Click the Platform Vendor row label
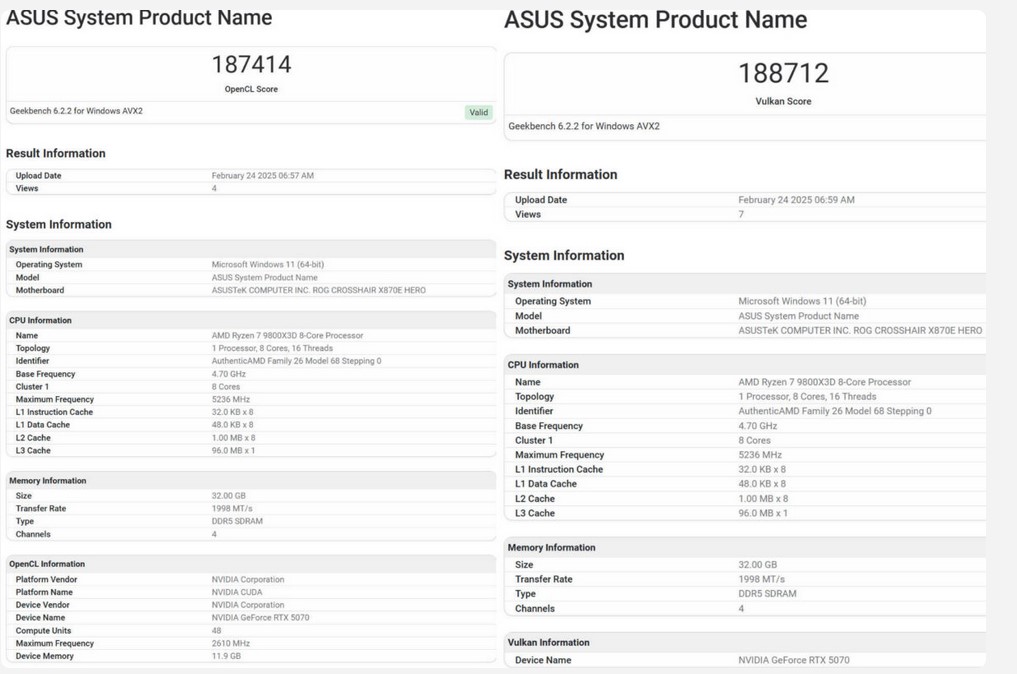 [x=46, y=580]
